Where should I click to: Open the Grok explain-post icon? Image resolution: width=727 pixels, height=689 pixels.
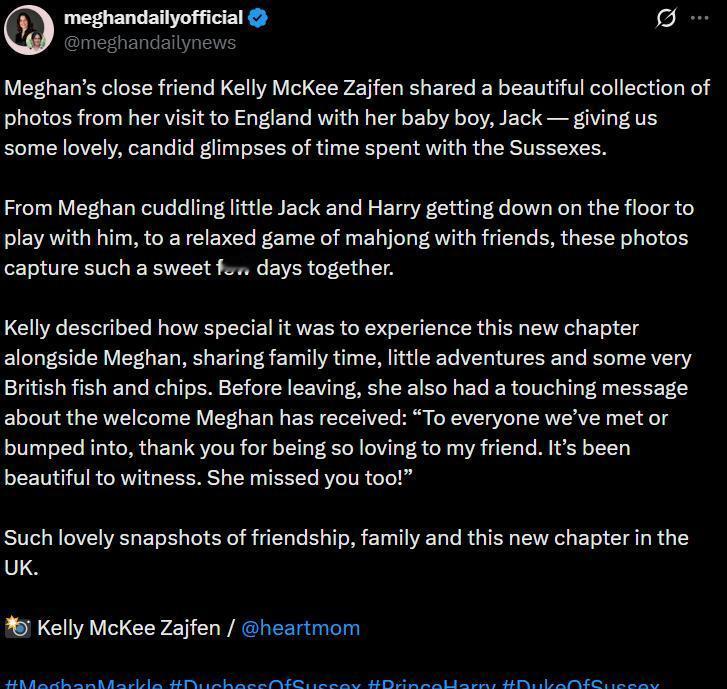click(666, 19)
